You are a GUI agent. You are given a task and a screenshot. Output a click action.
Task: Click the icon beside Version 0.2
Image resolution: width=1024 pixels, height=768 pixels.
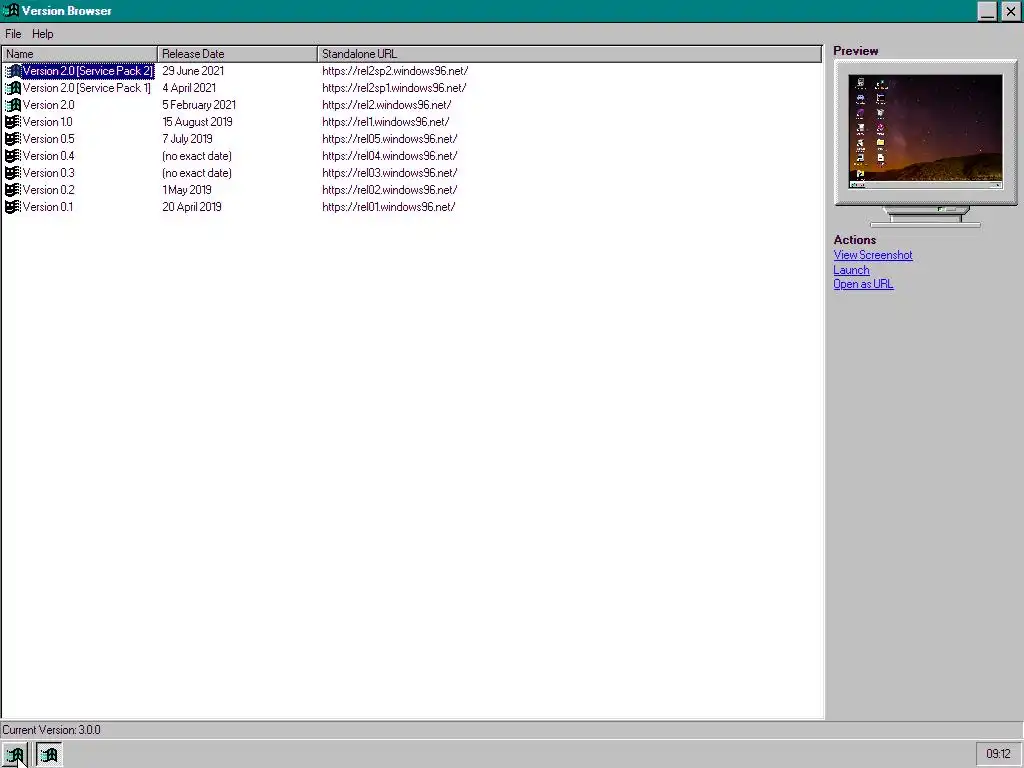click(x=13, y=190)
